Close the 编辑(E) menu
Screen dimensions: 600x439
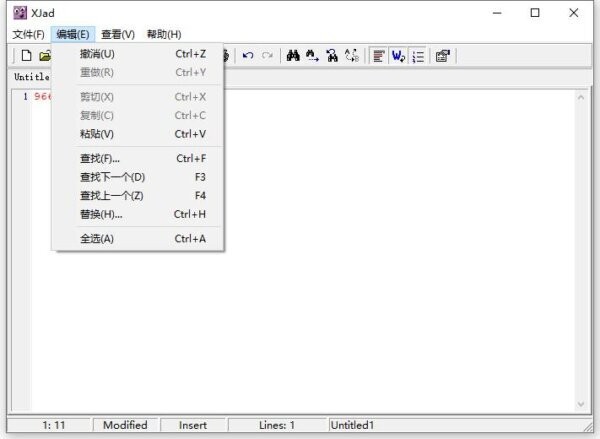[73, 34]
